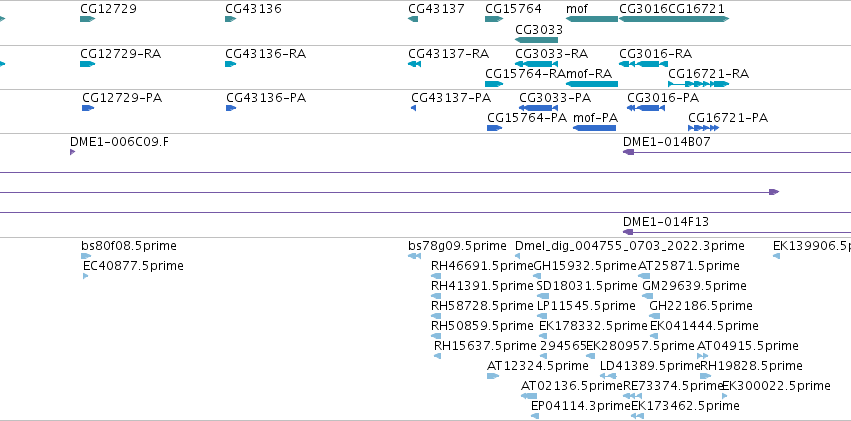Select the CG15764 gene glyph
This screenshot has height=421, width=851.
pyautogui.click(x=494, y=19)
